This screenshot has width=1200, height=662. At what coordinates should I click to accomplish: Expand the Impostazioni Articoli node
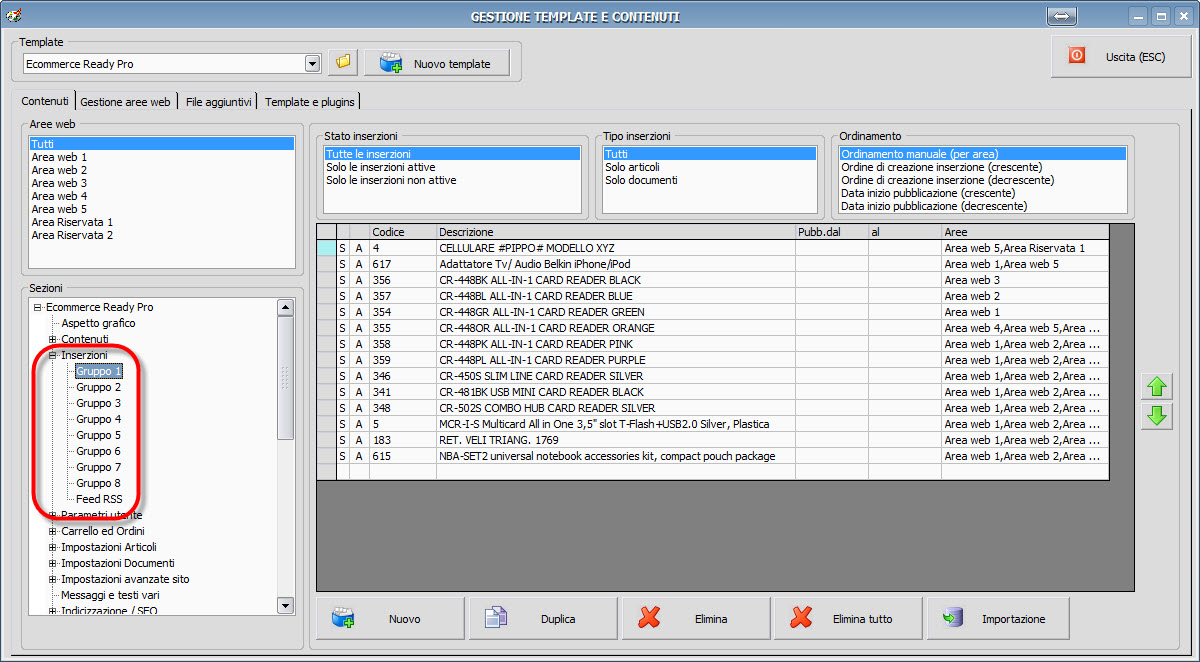click(53, 547)
